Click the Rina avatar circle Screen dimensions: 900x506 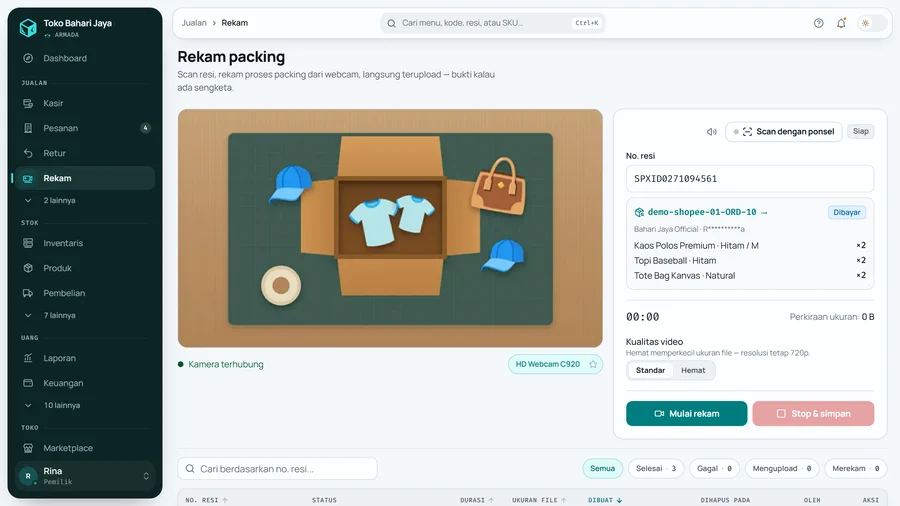click(x=28, y=476)
